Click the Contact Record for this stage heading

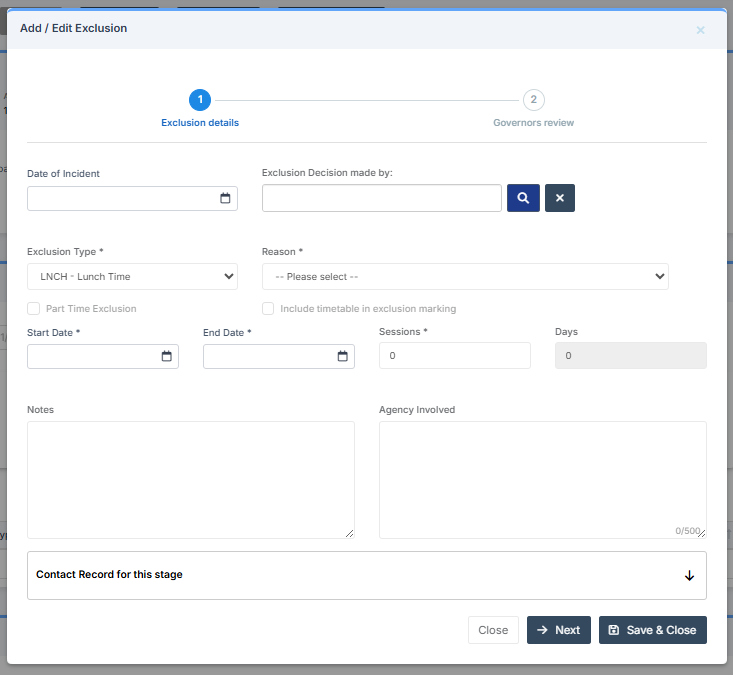109,574
